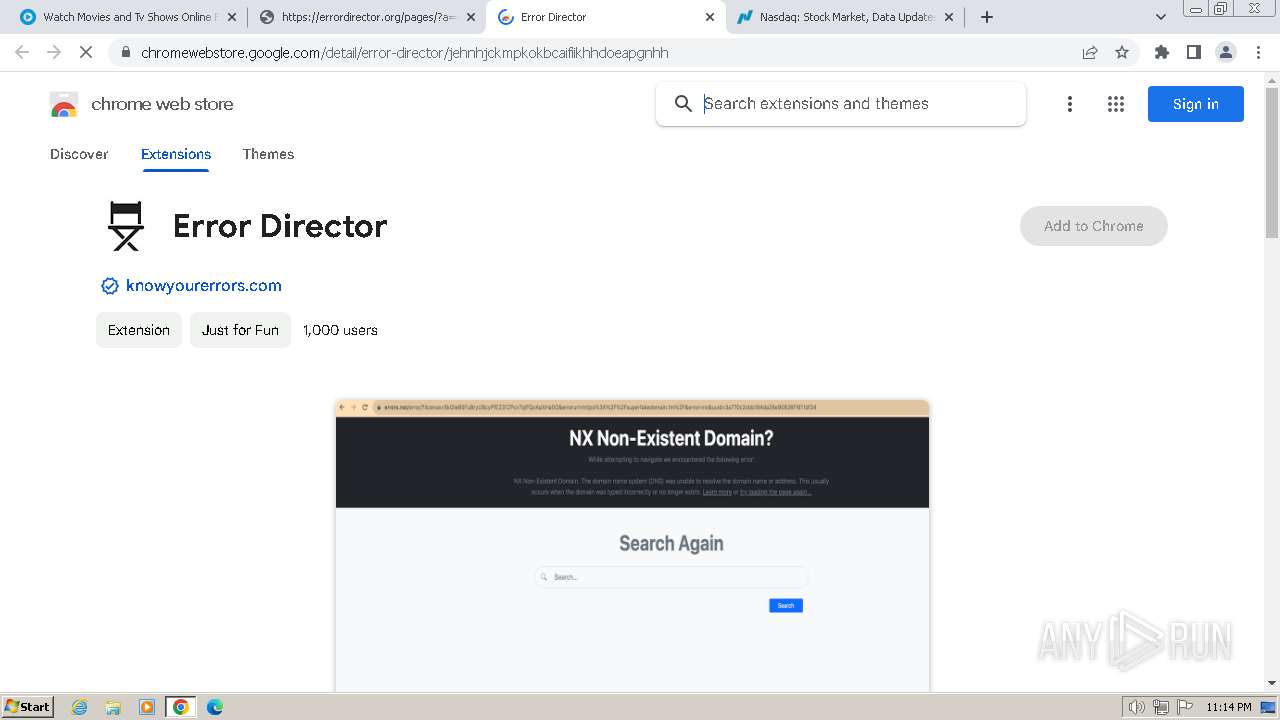Screen dimensions: 1280x720
Task: Open File Explorer from taskbar
Action: click(x=113, y=707)
